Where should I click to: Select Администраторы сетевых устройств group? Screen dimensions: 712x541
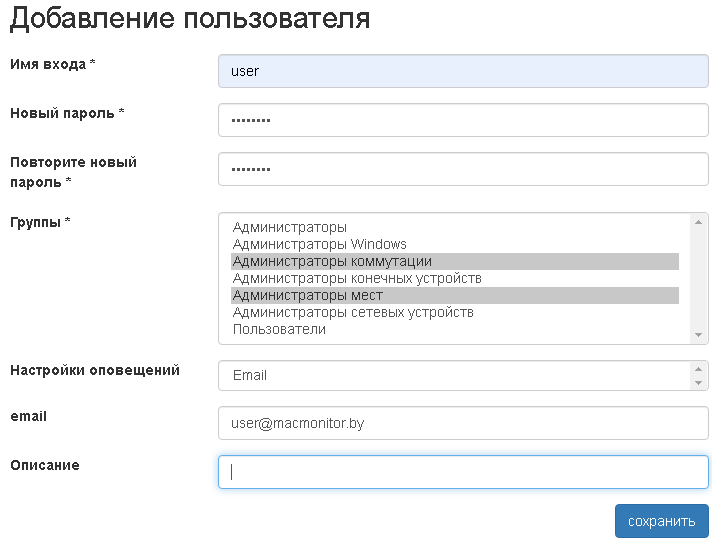[x=353, y=312]
